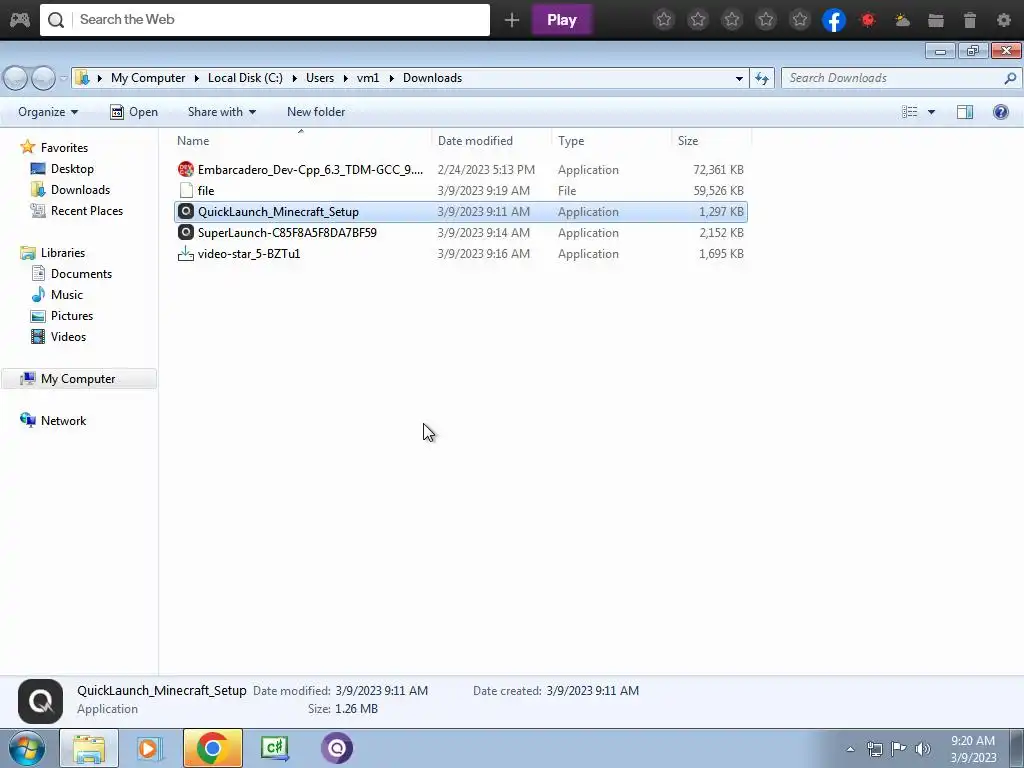The image size is (1024, 768).
Task: Open the Music library
Action: pyautogui.click(x=67, y=295)
